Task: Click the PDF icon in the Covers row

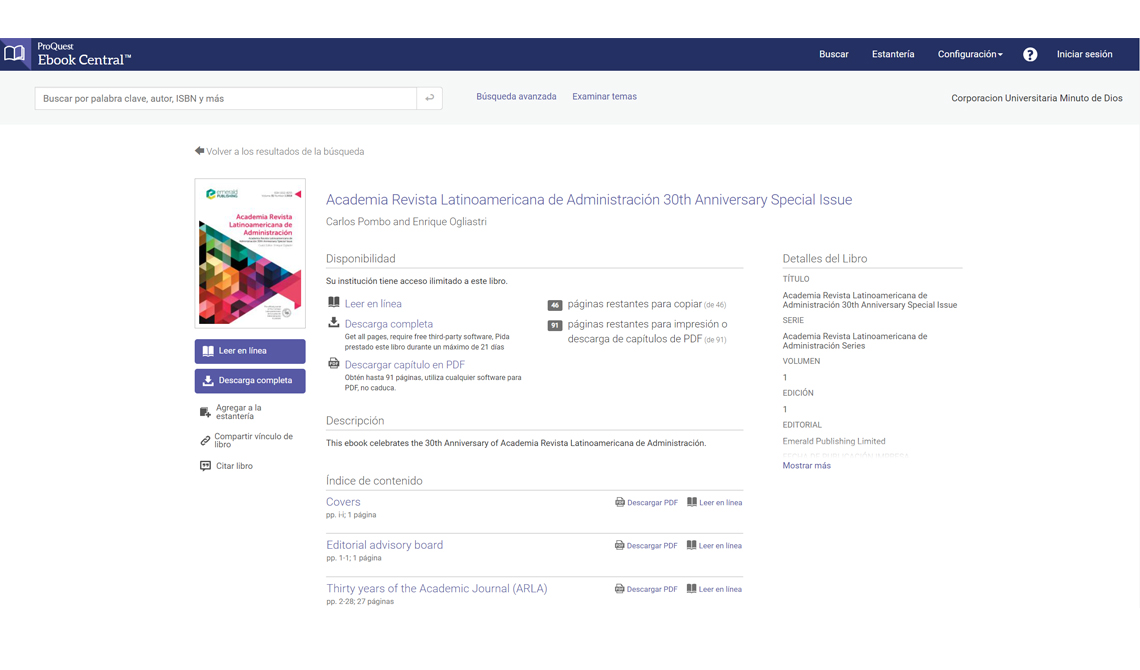Action: pos(619,502)
